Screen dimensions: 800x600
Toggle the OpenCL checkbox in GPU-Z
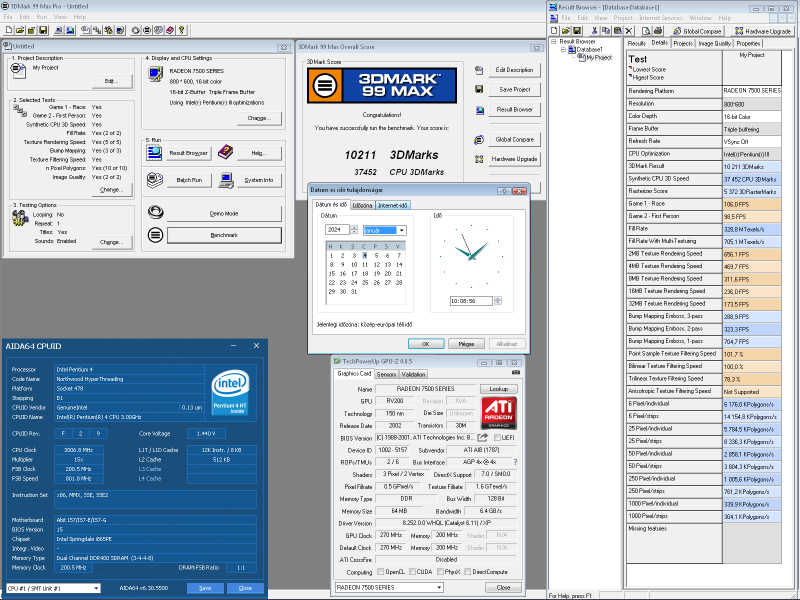(381, 571)
